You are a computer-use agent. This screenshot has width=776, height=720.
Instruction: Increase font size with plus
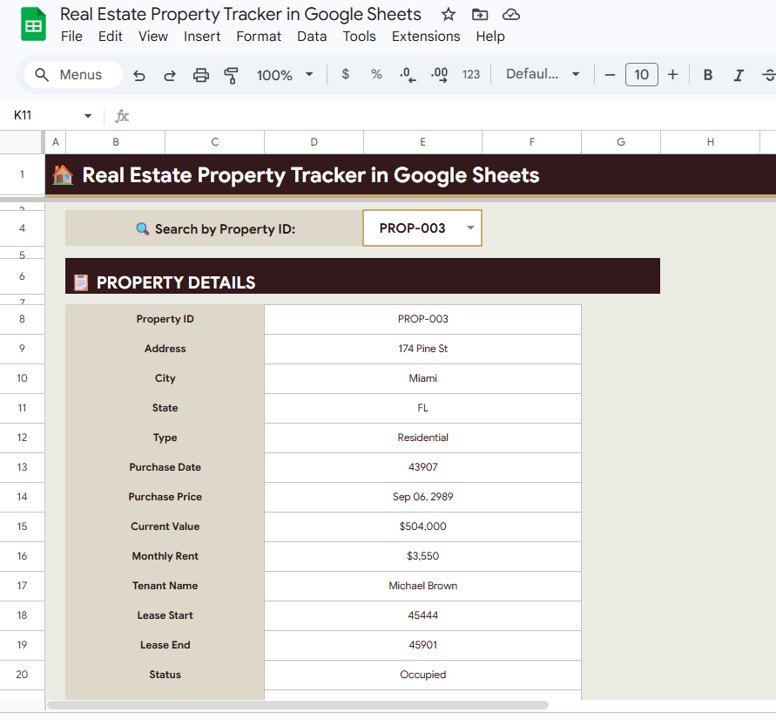pyautogui.click(x=673, y=75)
